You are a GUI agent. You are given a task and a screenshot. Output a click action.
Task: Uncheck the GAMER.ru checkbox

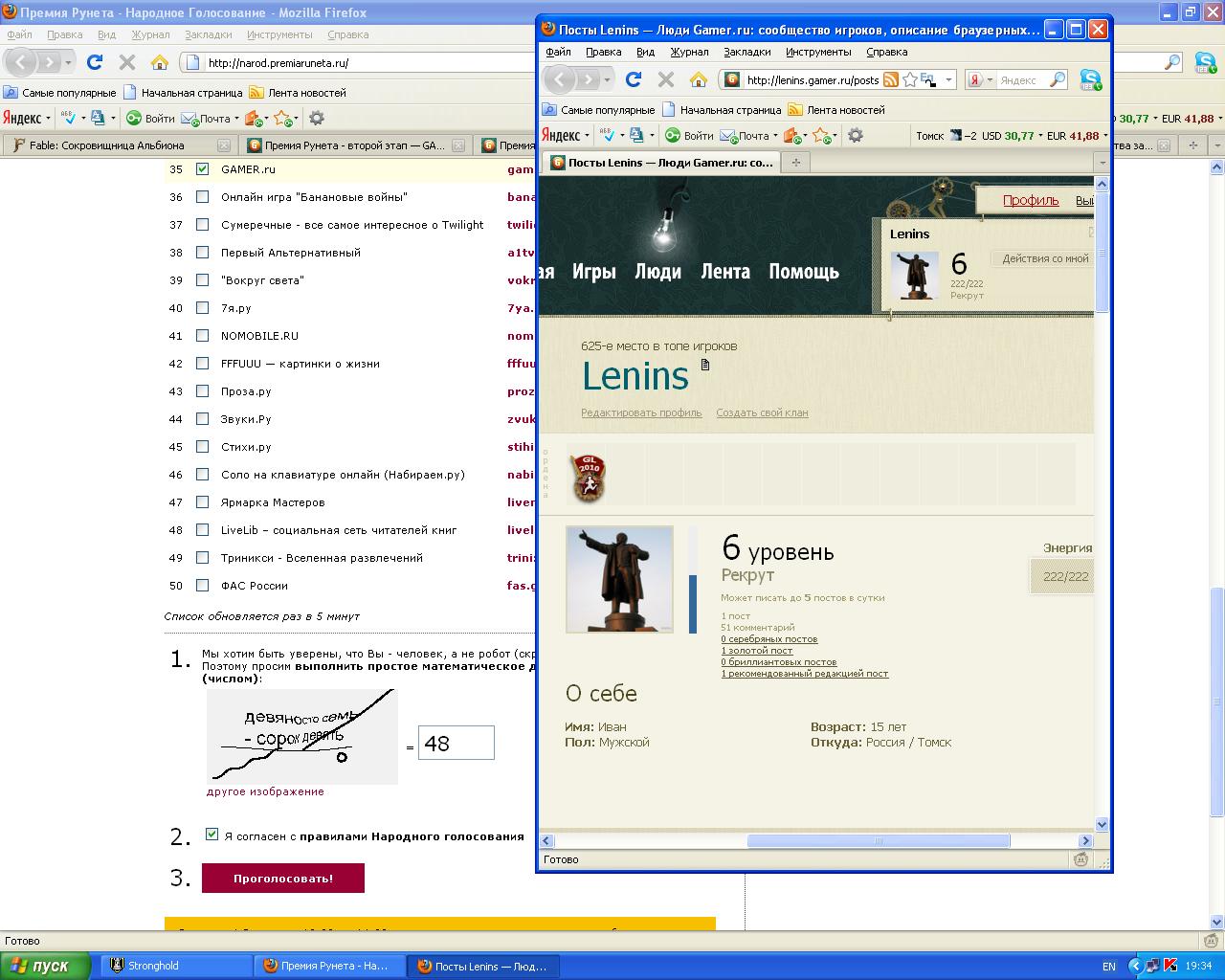(x=202, y=169)
